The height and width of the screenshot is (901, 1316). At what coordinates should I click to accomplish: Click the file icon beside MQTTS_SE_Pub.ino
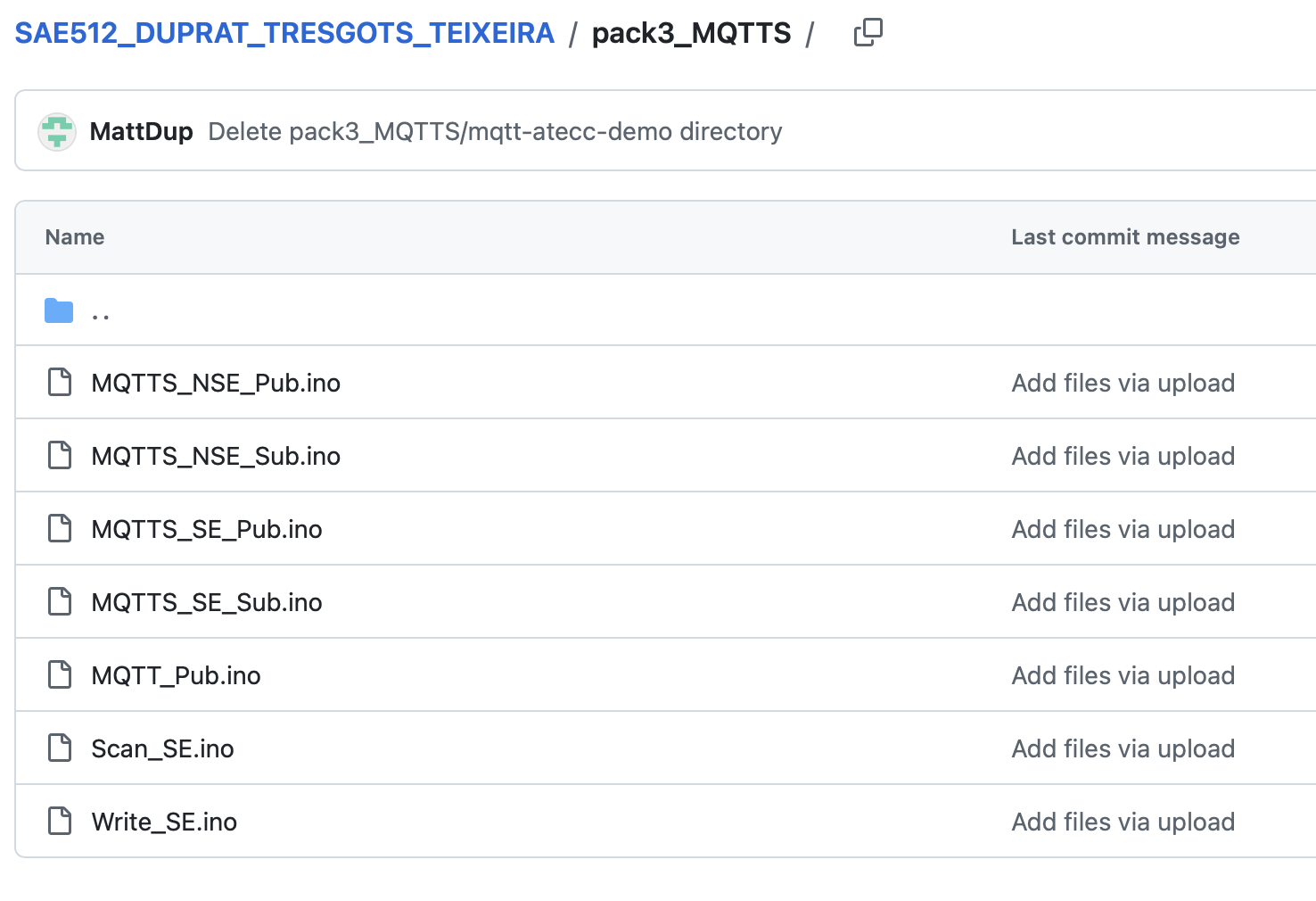(59, 528)
